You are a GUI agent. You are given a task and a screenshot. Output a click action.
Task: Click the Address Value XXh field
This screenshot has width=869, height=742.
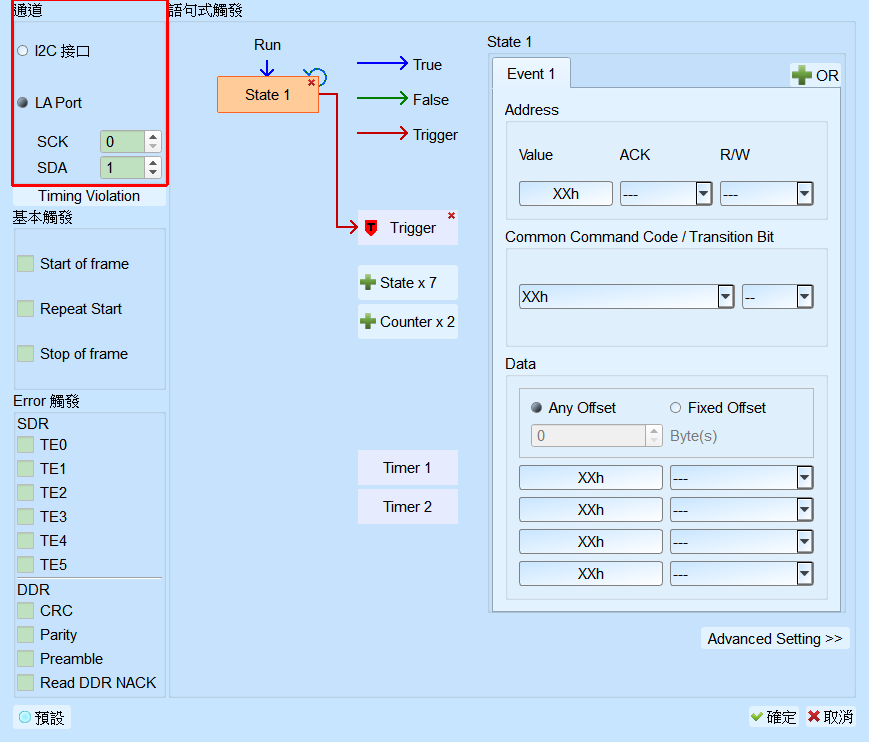coord(566,194)
